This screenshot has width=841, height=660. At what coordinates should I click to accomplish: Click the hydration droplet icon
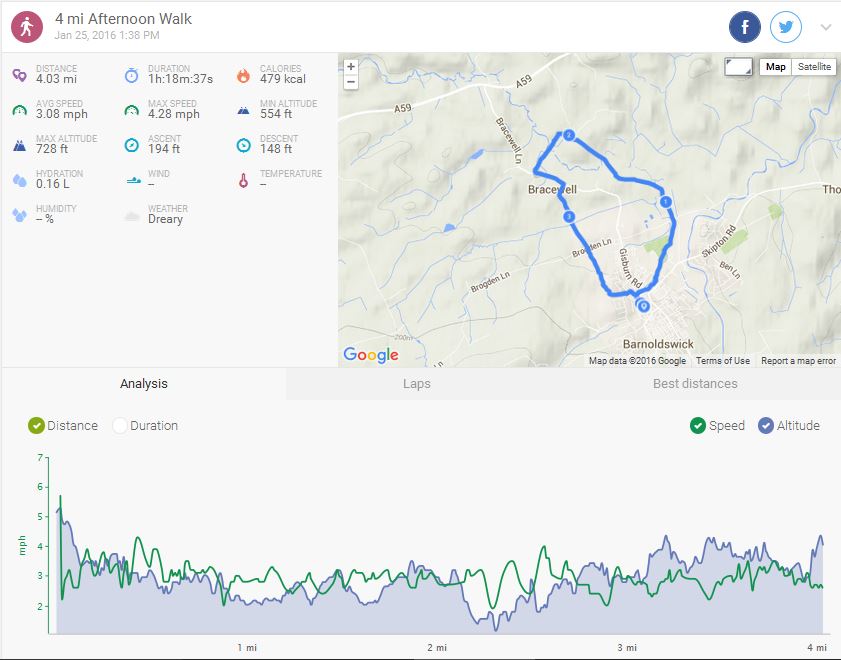click(x=19, y=180)
